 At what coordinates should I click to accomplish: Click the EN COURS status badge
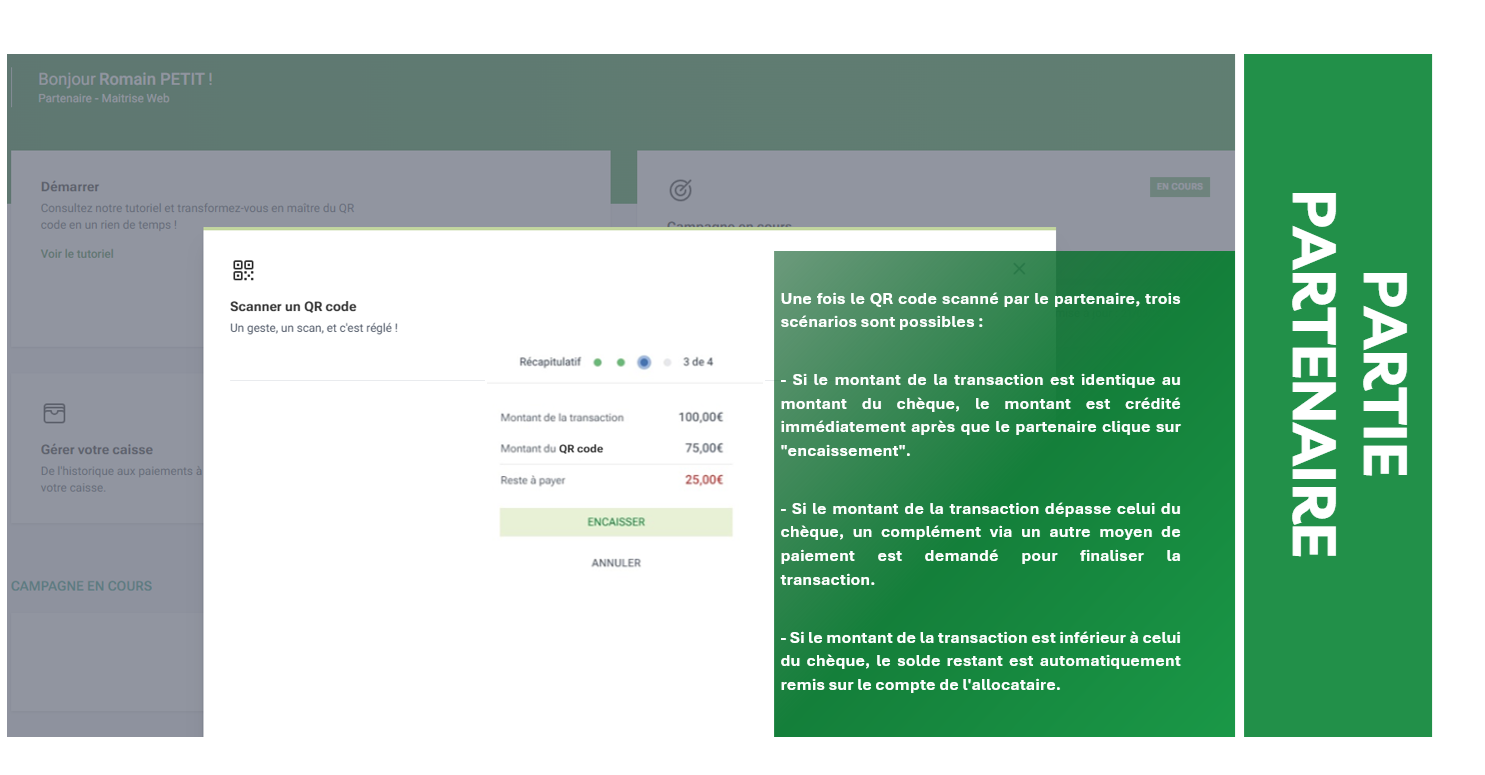point(1179,187)
